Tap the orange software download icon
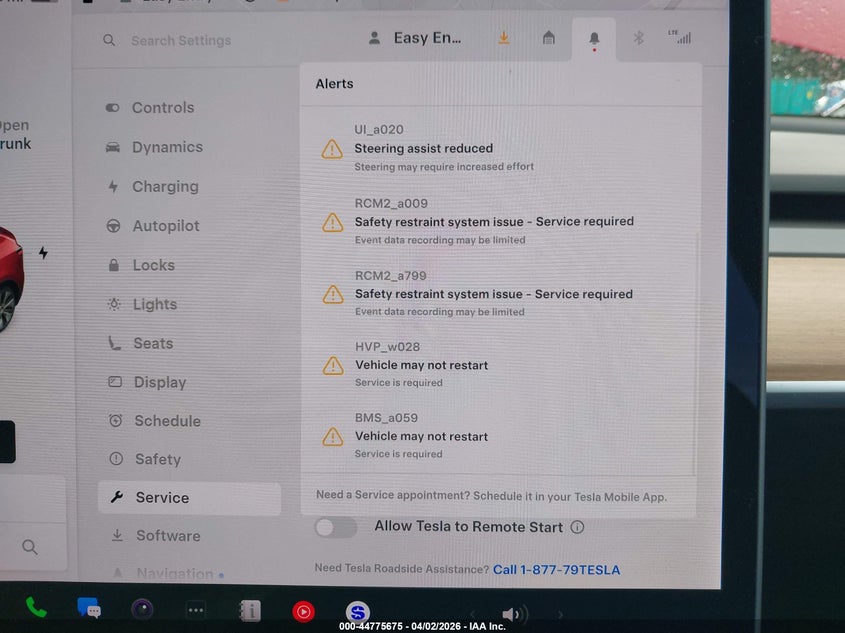The width and height of the screenshot is (845, 633). point(504,38)
